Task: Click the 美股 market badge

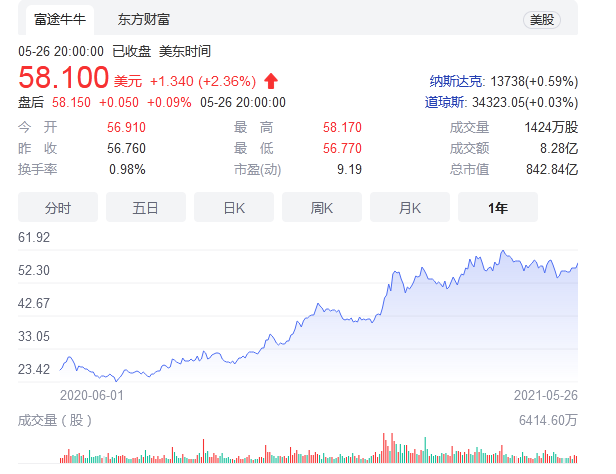Action: click(x=542, y=20)
